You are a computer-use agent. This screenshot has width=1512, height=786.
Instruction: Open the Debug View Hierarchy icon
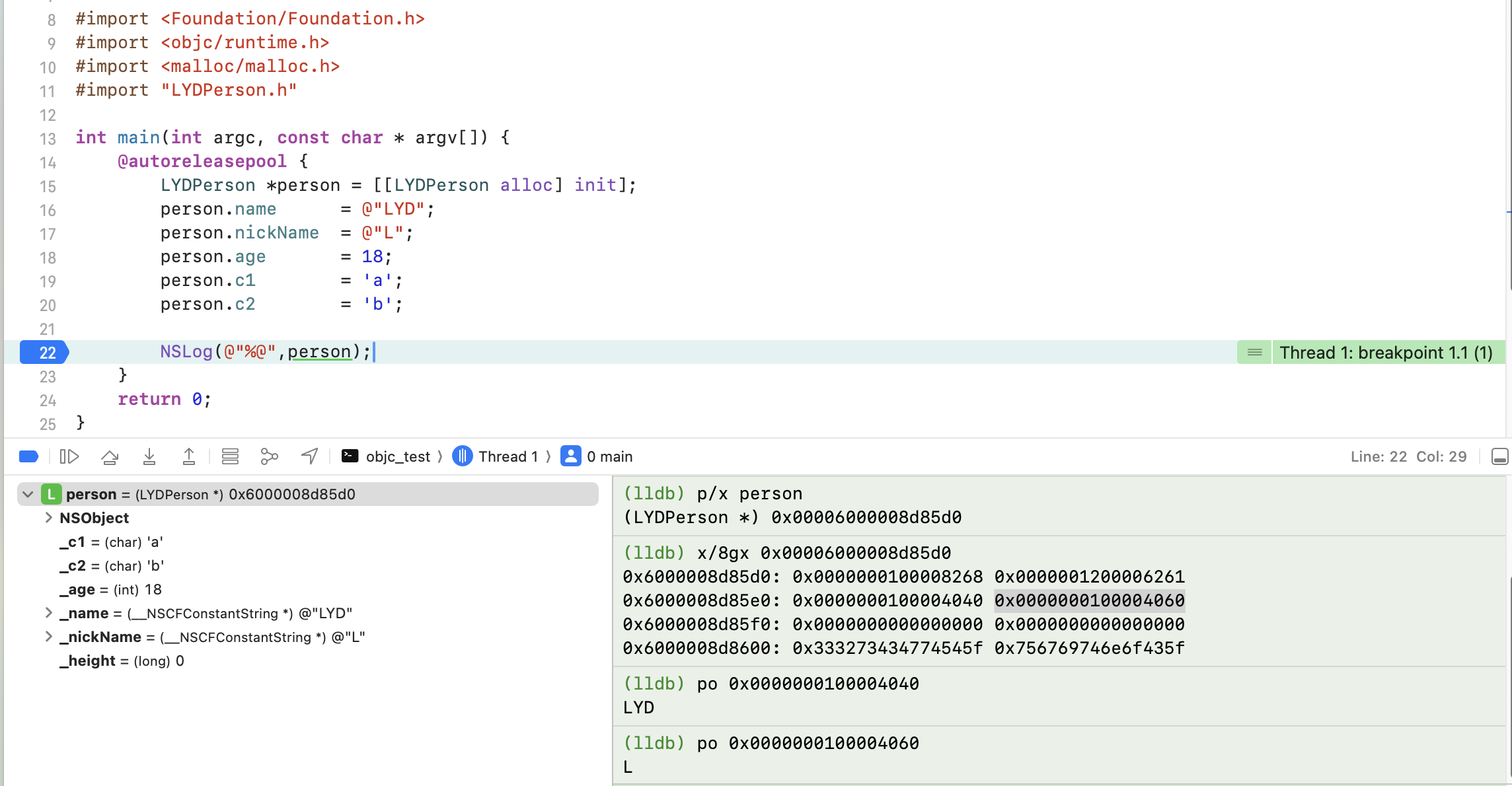click(x=230, y=456)
